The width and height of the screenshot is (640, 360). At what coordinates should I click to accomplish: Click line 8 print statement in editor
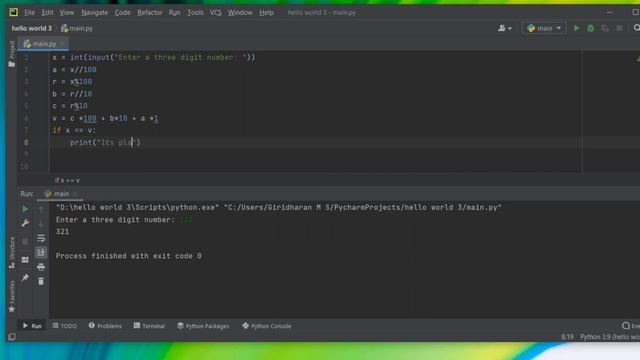[105, 142]
